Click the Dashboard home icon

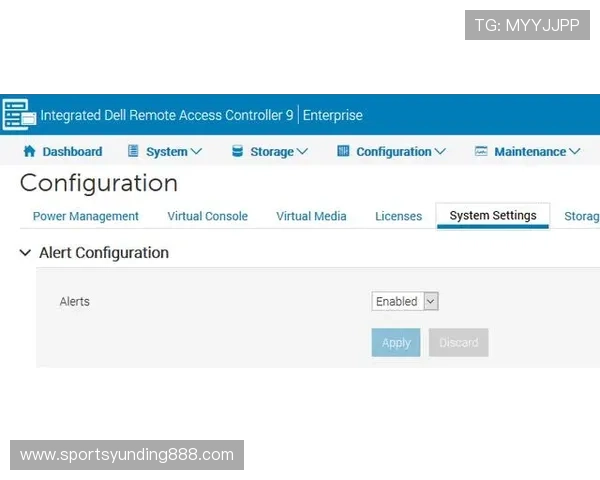[29, 152]
